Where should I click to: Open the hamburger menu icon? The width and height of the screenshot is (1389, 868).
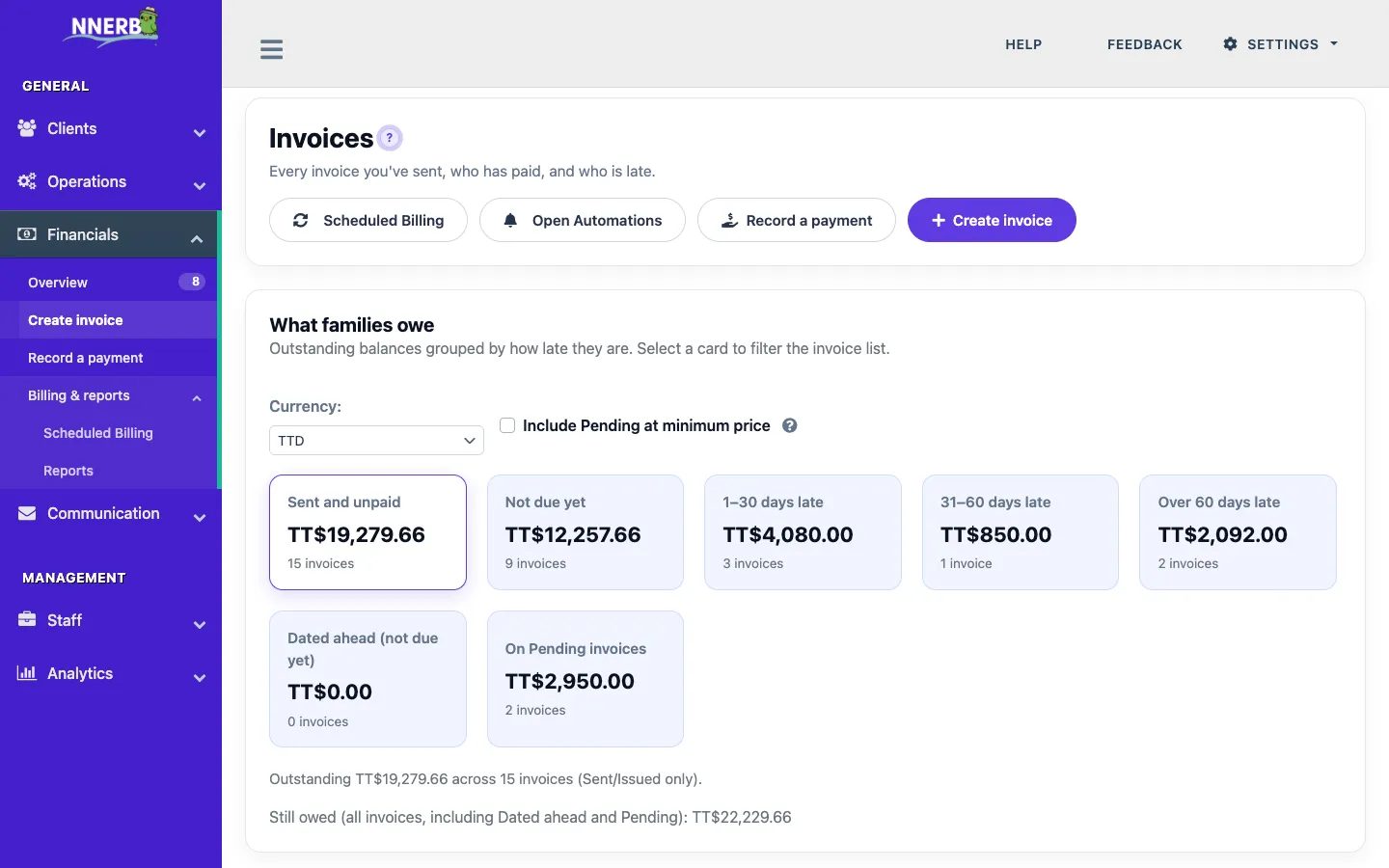point(272,49)
